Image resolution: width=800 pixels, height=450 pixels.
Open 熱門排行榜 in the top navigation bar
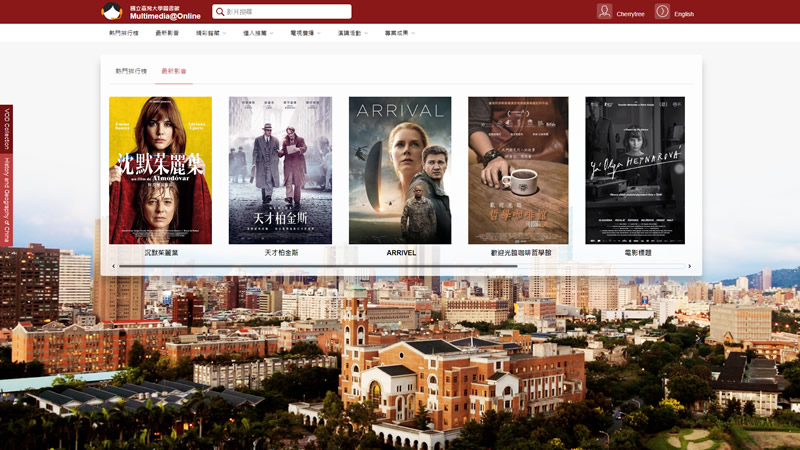click(123, 33)
